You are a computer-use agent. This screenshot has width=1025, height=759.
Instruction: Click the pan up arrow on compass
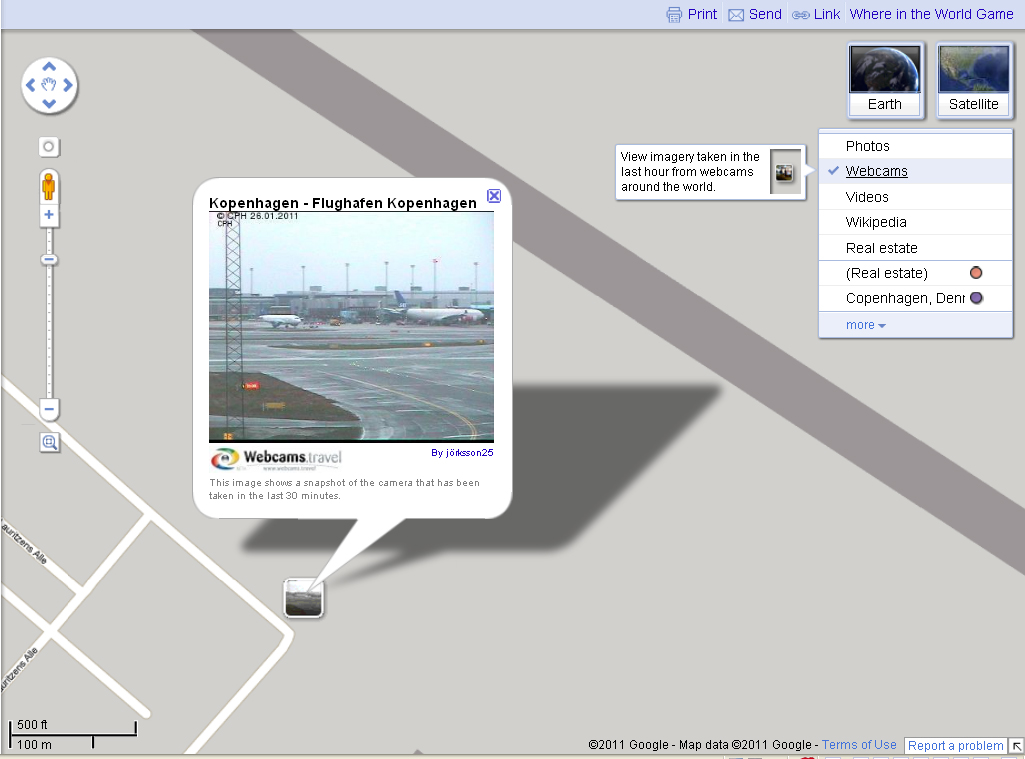point(49,67)
